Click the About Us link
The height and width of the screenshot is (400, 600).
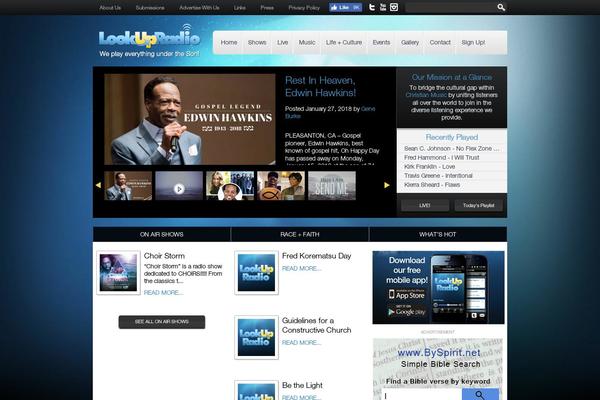pyautogui.click(x=110, y=8)
